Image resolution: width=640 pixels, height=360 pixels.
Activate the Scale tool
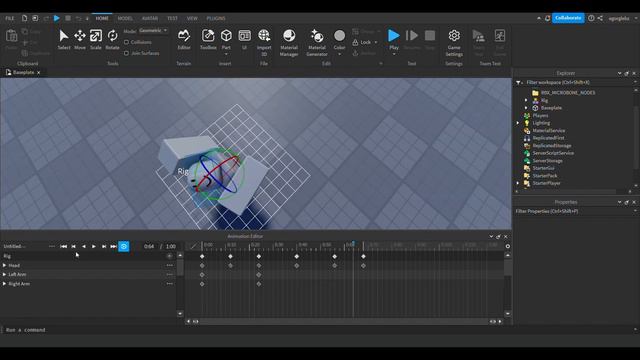(96, 40)
